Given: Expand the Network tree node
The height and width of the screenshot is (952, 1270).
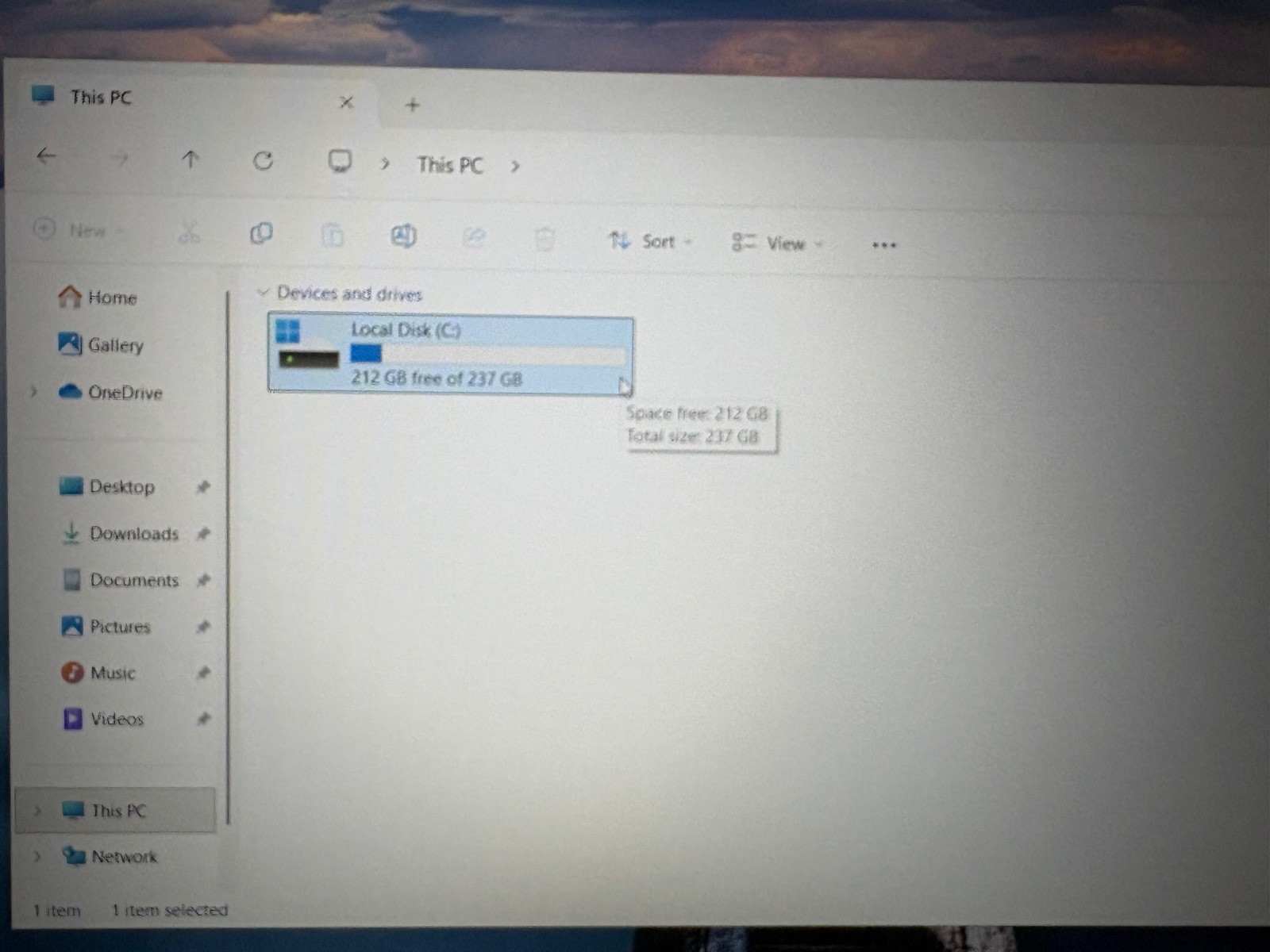Looking at the screenshot, I should (x=37, y=856).
